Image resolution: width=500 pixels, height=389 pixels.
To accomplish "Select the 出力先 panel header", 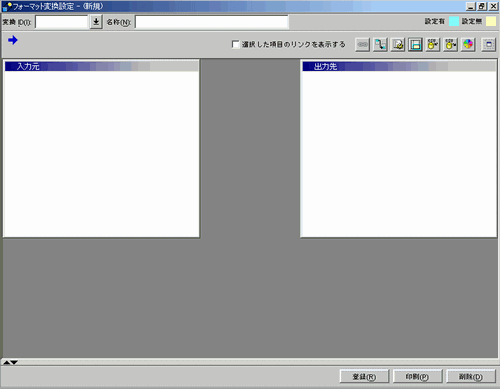I will click(399, 66).
